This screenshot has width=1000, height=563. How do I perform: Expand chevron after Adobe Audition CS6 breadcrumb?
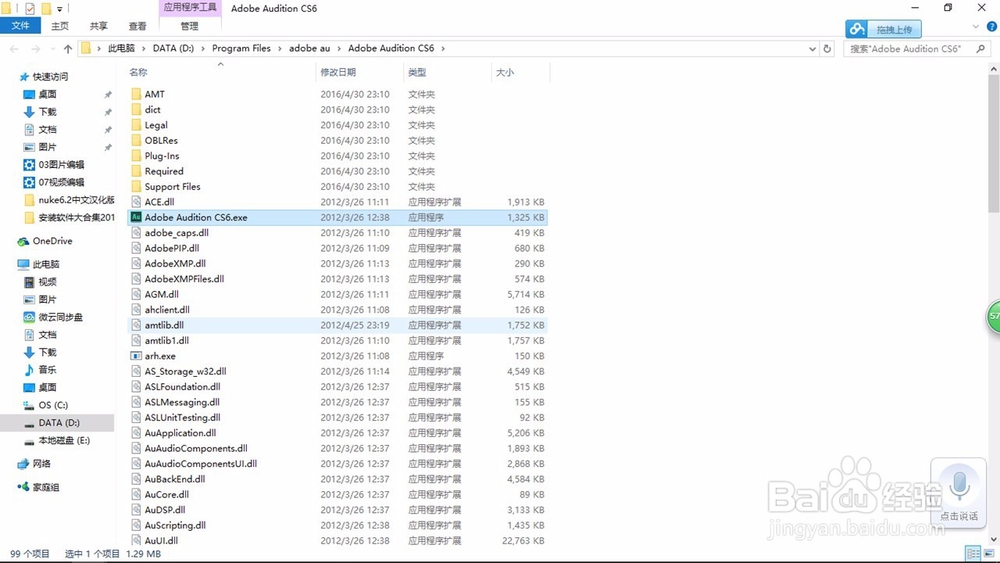[x=443, y=48]
